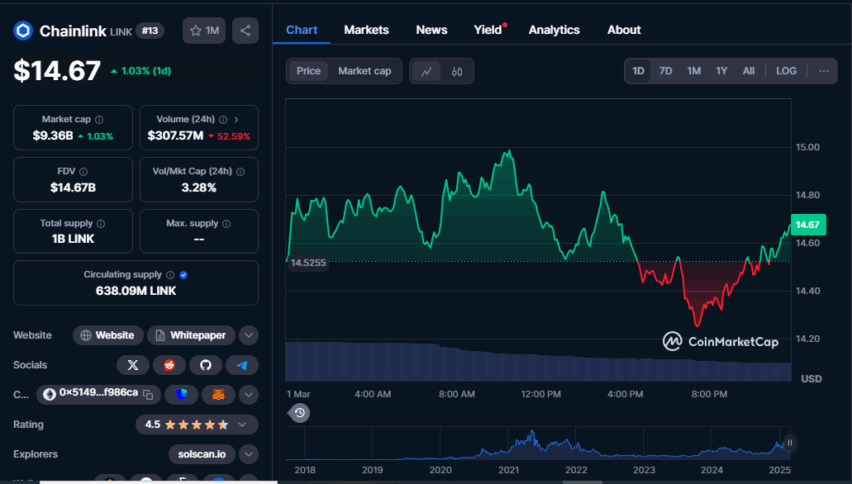
Task: Open the Chart tab
Action: pos(302,30)
